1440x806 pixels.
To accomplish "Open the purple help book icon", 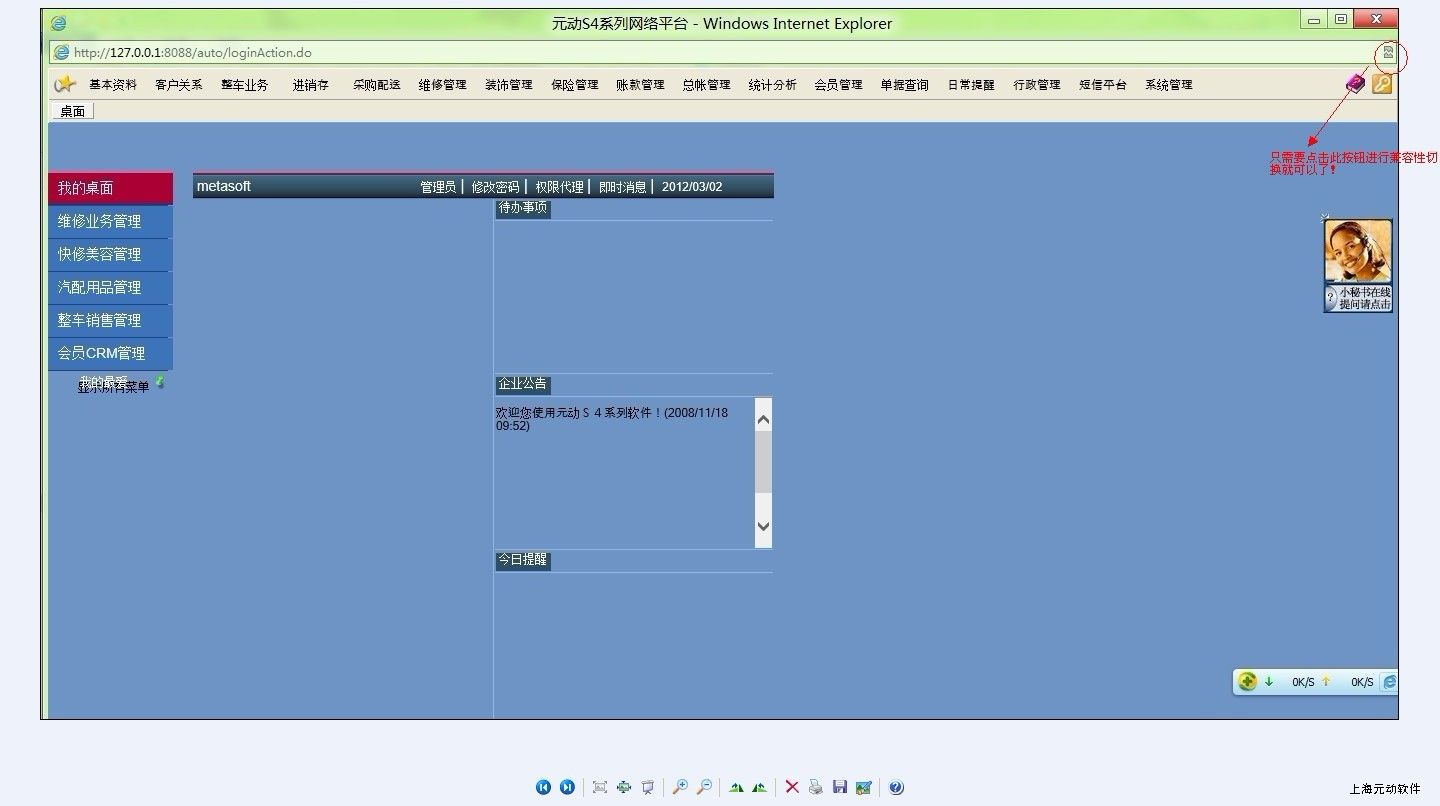I will pos(1355,84).
